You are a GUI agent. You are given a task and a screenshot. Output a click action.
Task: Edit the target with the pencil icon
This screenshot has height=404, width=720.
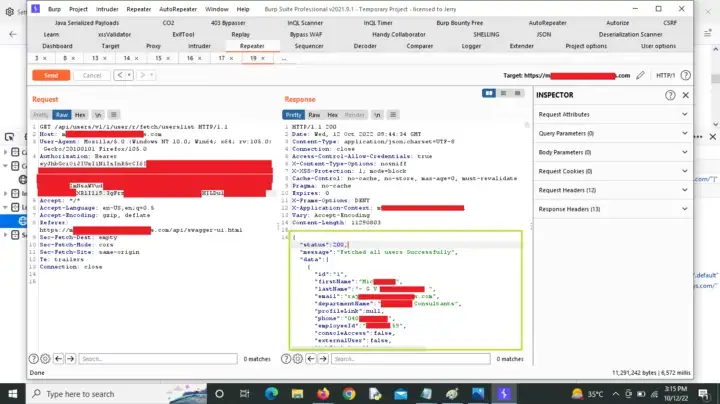pyautogui.click(x=640, y=75)
